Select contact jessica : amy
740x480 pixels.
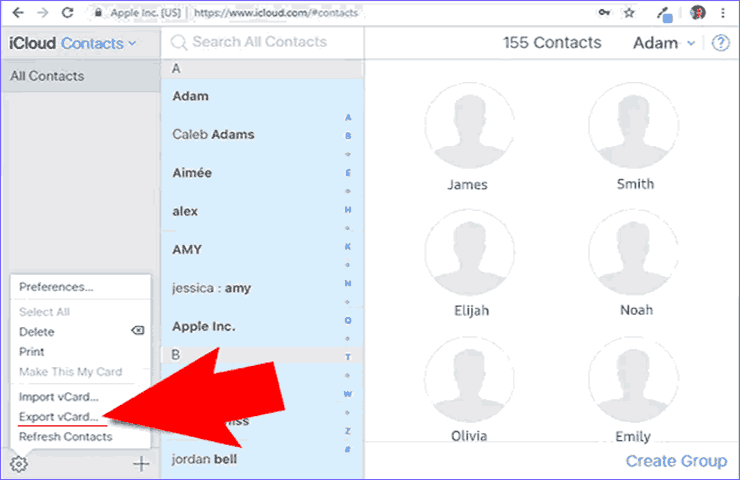(262, 288)
